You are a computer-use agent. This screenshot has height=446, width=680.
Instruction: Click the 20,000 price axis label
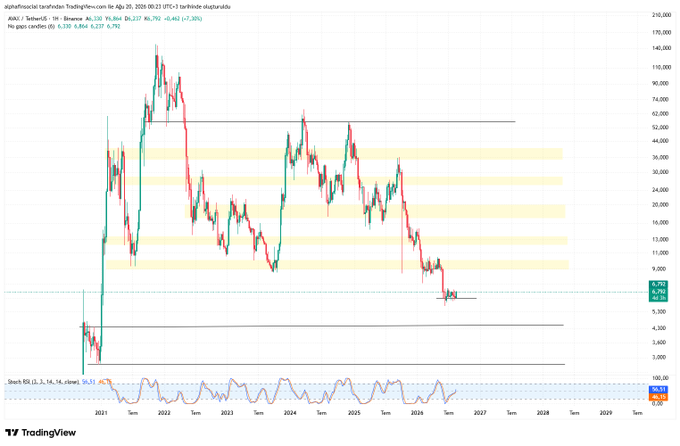[660, 204]
